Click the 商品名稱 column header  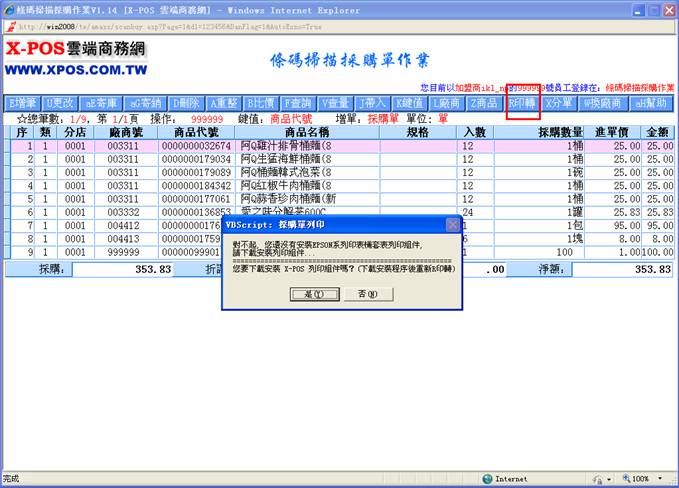306,132
